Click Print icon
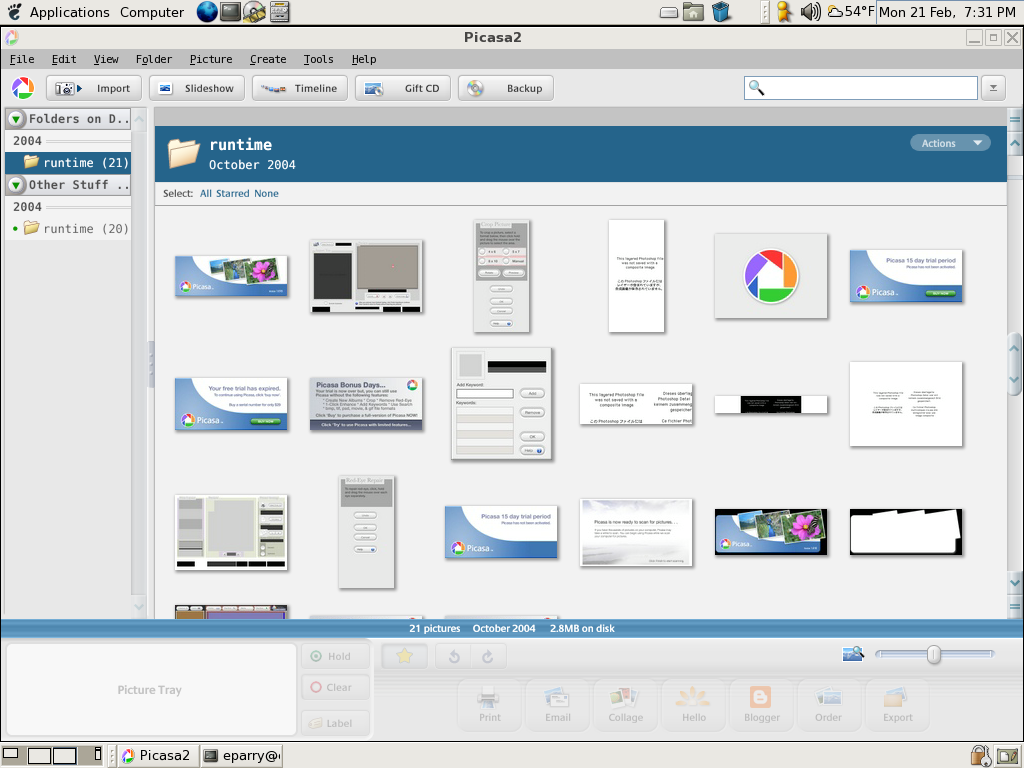This screenshot has width=1024, height=768. (489, 704)
